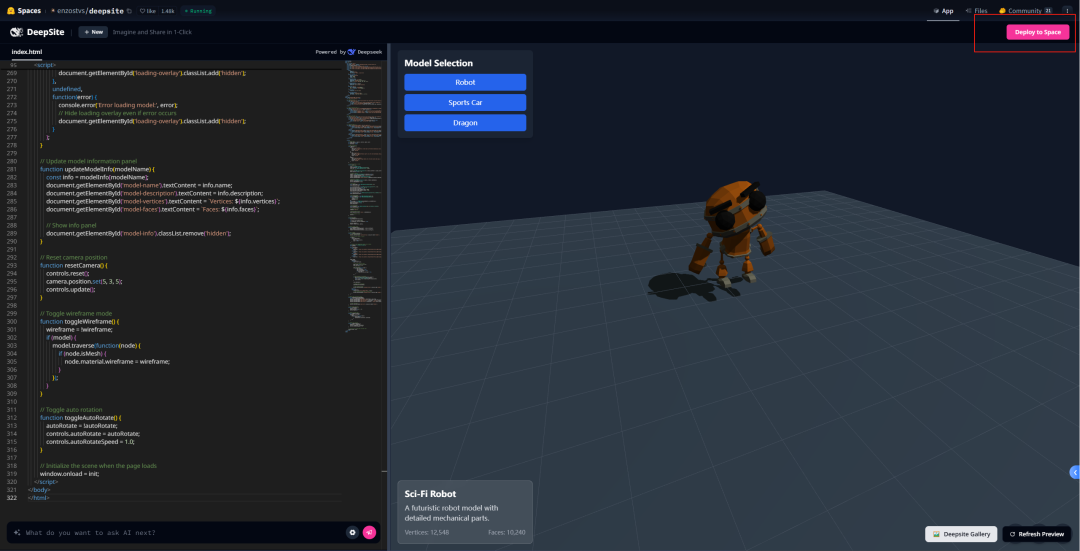Viewport: 1080px width, 551px height.
Task: Open the 1.48k likes count
Action: coord(167,11)
